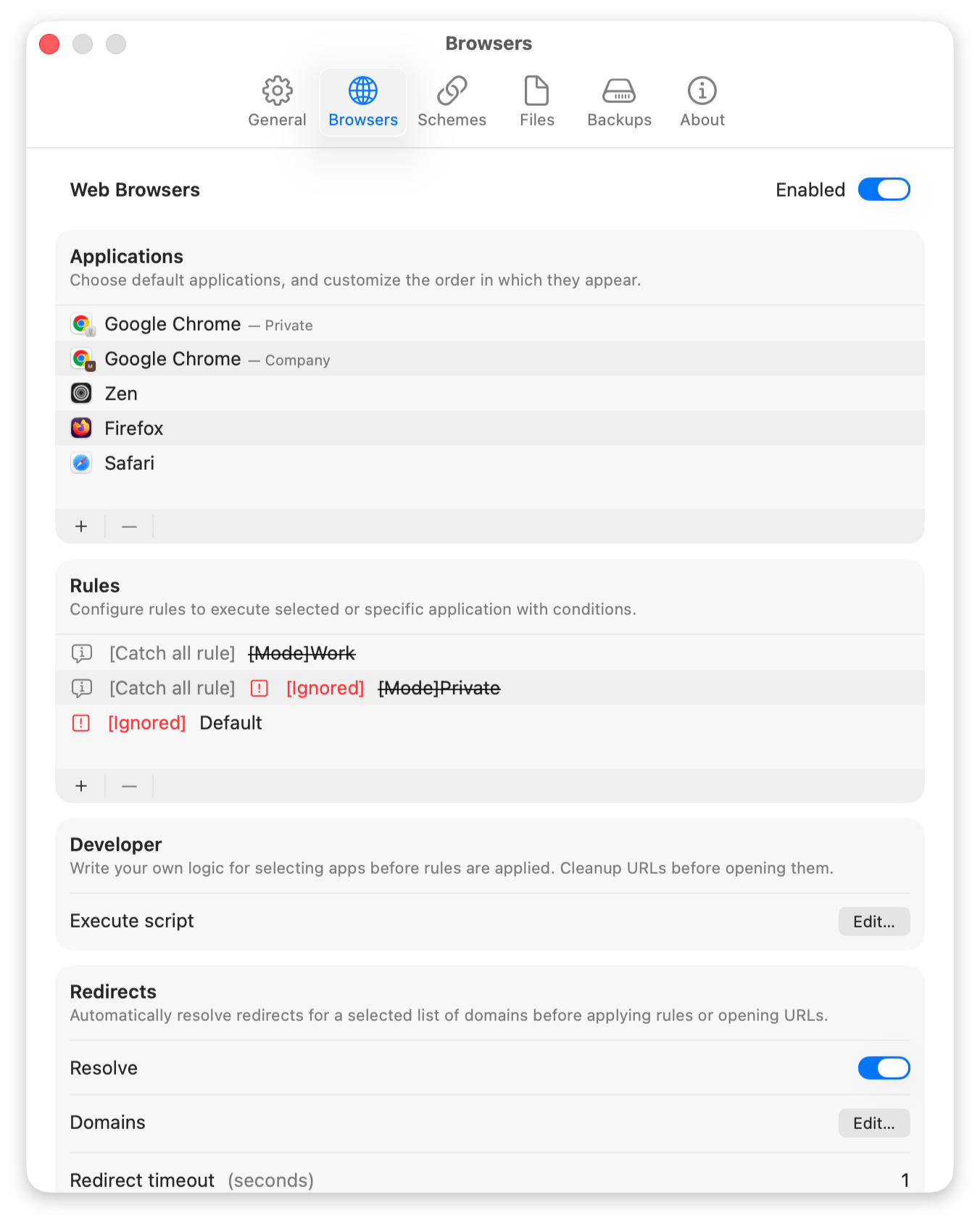Image resolution: width=980 pixels, height=1224 pixels.
Task: Remove selected application with the minus button
Action: pyautogui.click(x=129, y=526)
